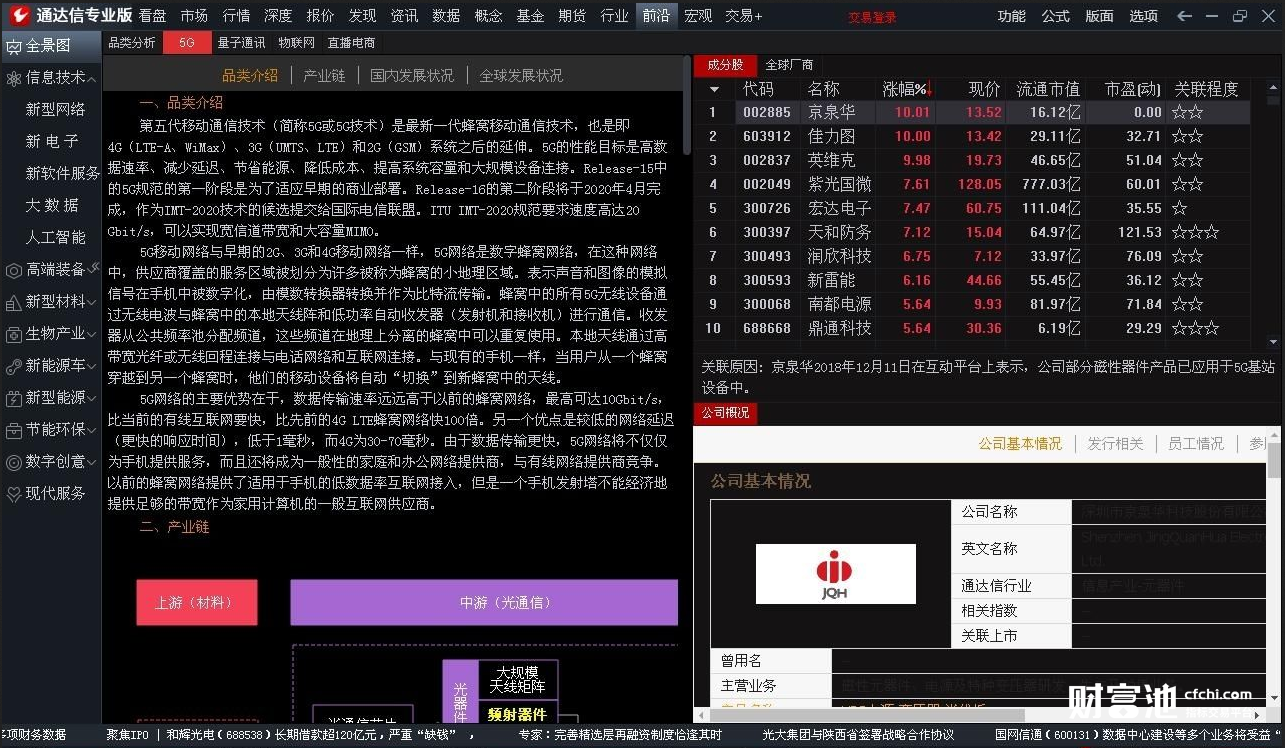Image resolution: width=1285 pixels, height=748 pixels.
Task: Click the 新型能源 battery icon
Action: (13, 398)
